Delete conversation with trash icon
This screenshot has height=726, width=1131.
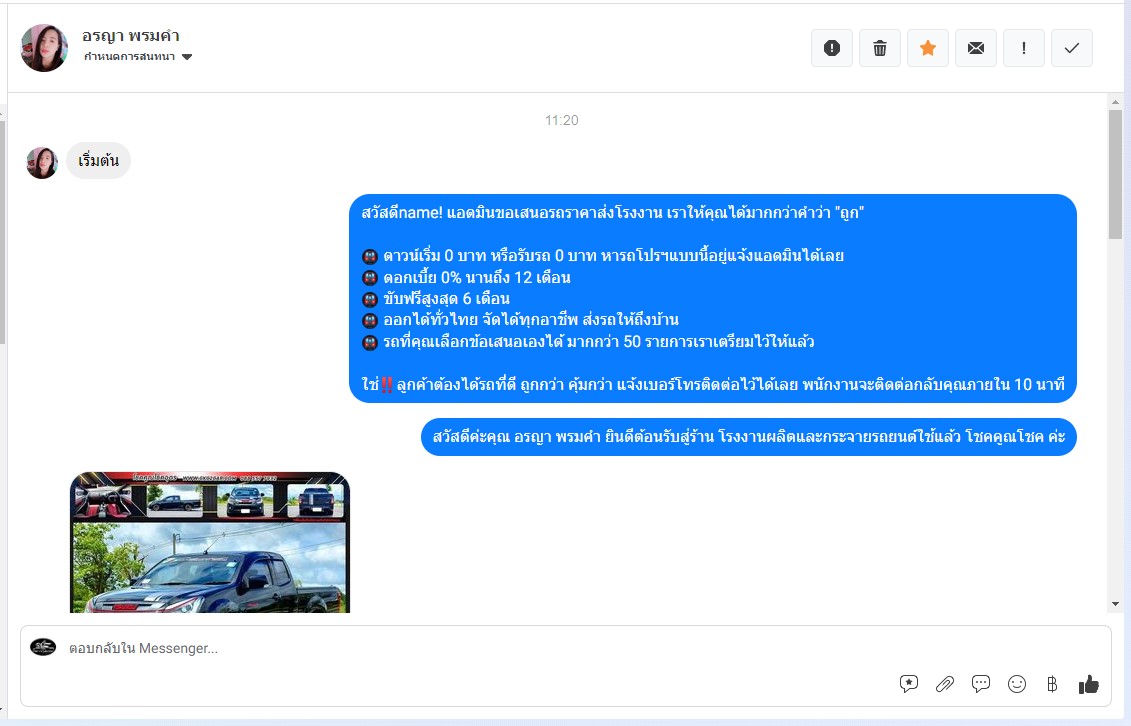coord(880,48)
